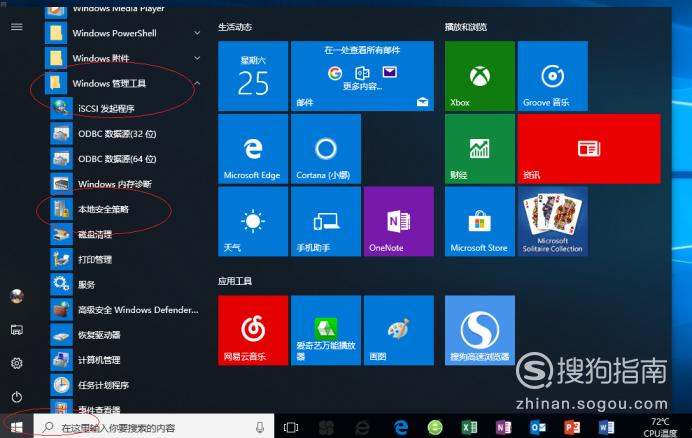This screenshot has height=438, width=692.
Task: Open the Cortana (小娜) tile
Action: (326, 149)
